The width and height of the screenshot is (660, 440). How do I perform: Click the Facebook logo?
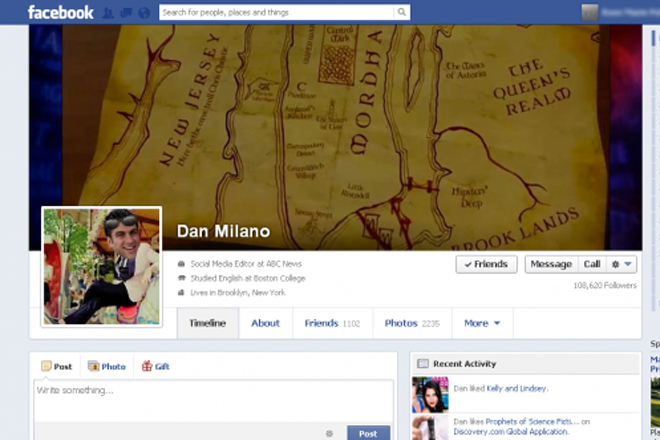pyautogui.click(x=61, y=13)
